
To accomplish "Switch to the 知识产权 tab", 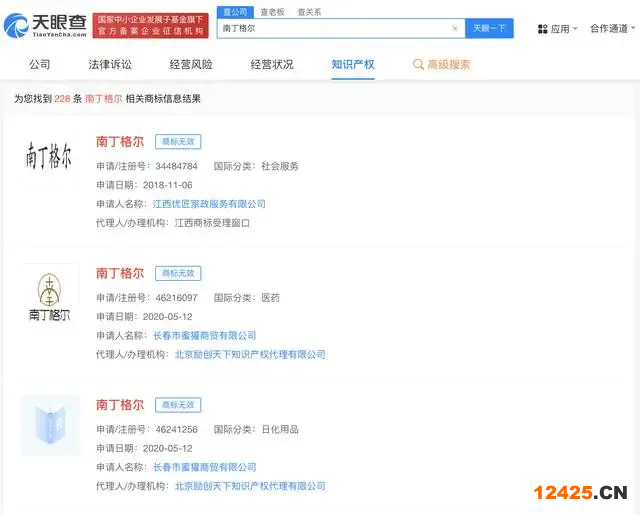I will tap(353, 64).
